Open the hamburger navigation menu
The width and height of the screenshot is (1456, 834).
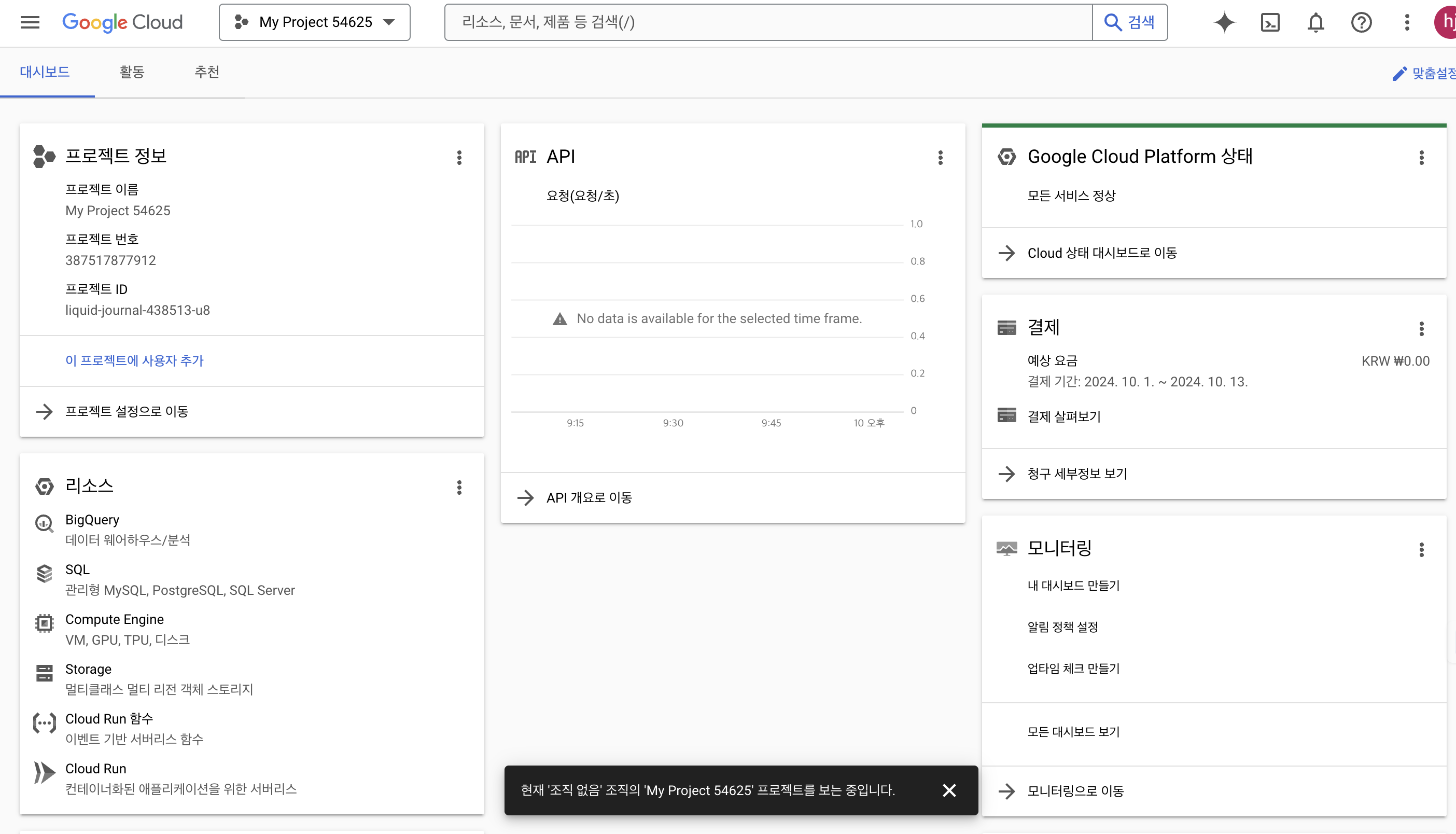point(30,22)
